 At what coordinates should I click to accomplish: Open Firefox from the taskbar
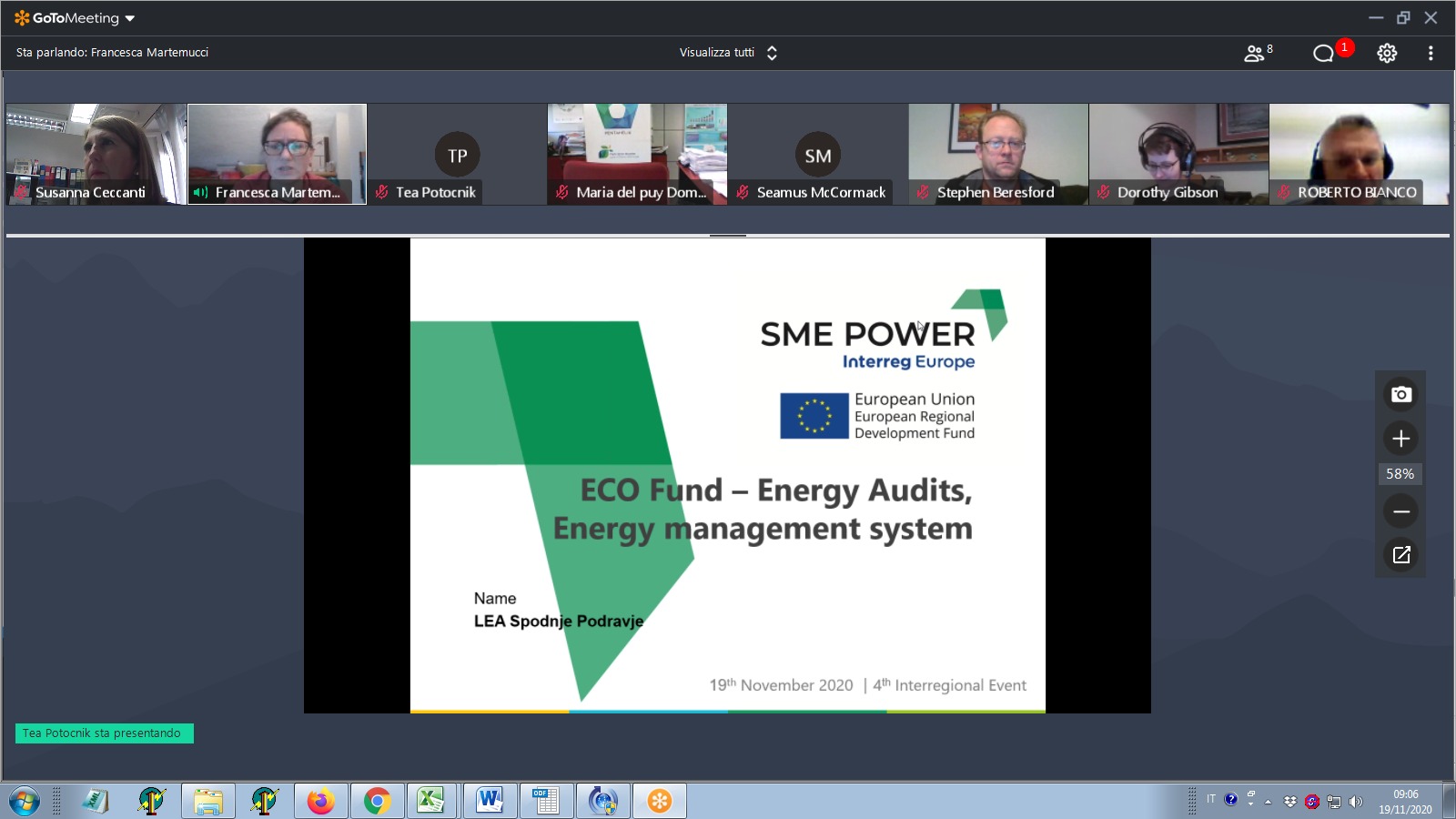tap(320, 802)
